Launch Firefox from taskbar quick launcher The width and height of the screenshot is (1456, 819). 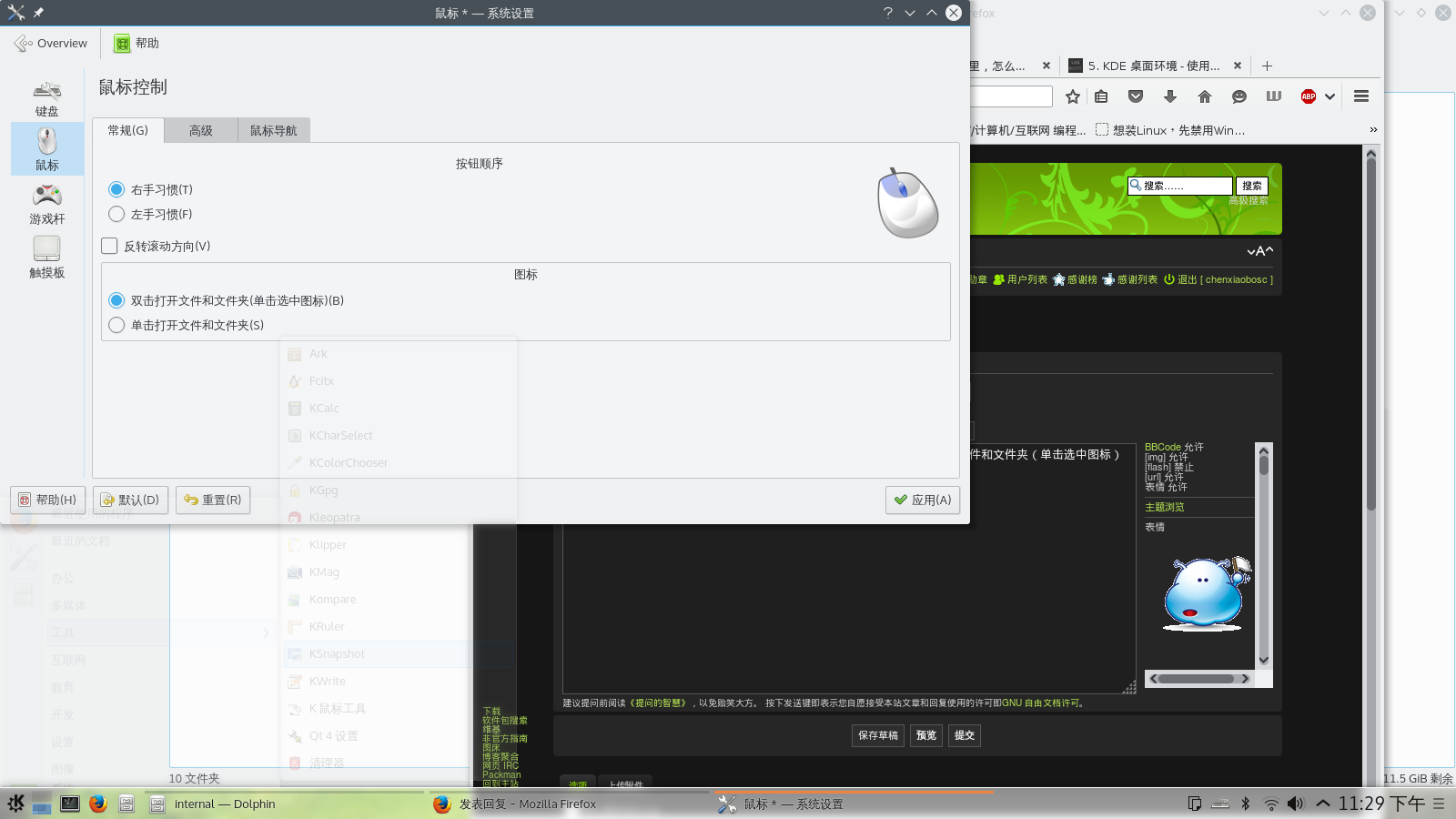(98, 804)
